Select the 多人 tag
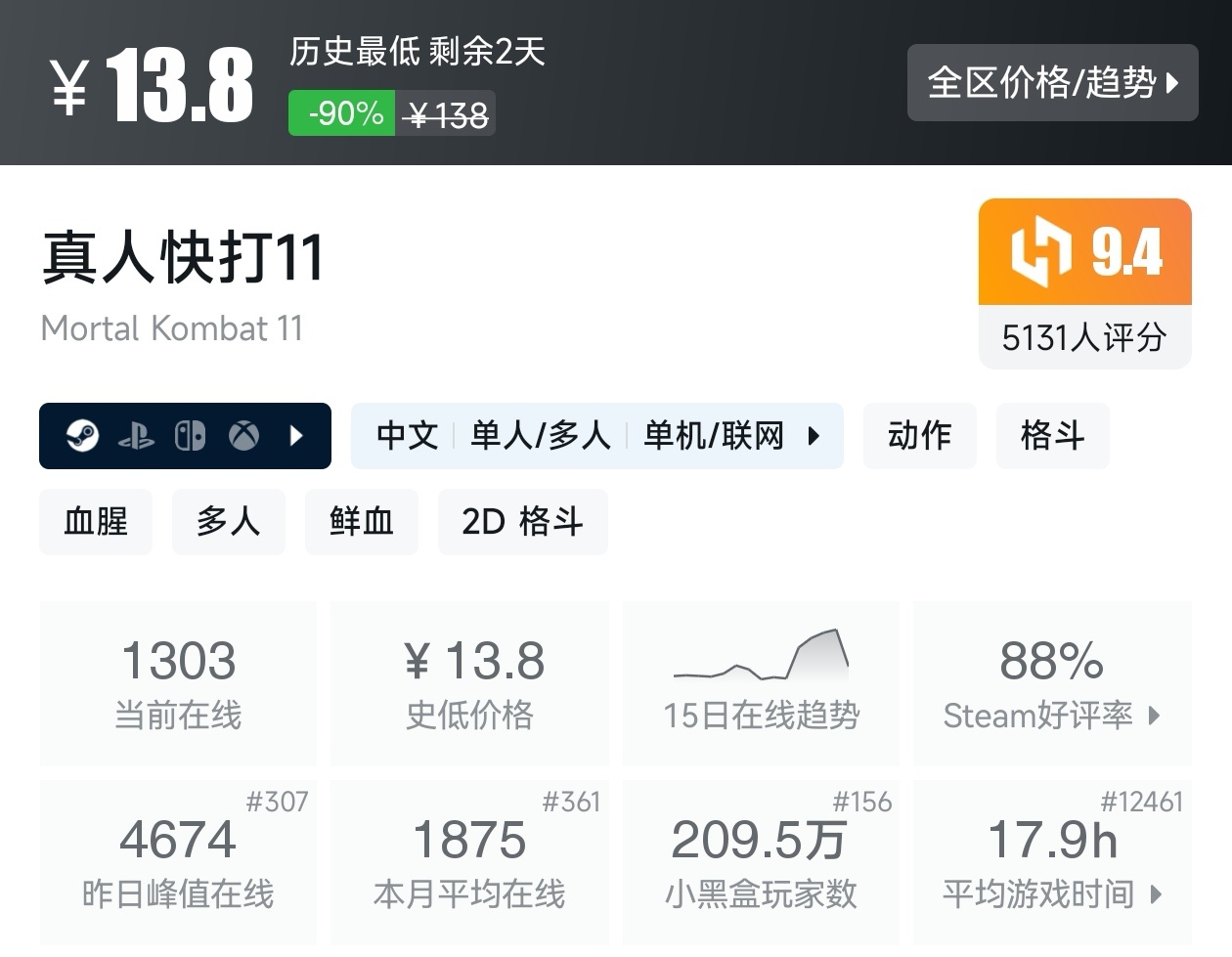 click(229, 522)
